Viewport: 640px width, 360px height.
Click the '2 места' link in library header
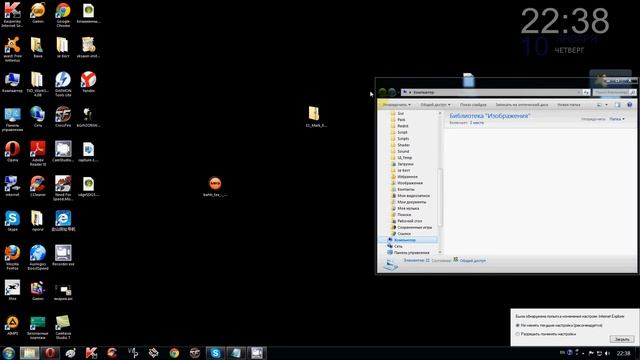point(476,122)
